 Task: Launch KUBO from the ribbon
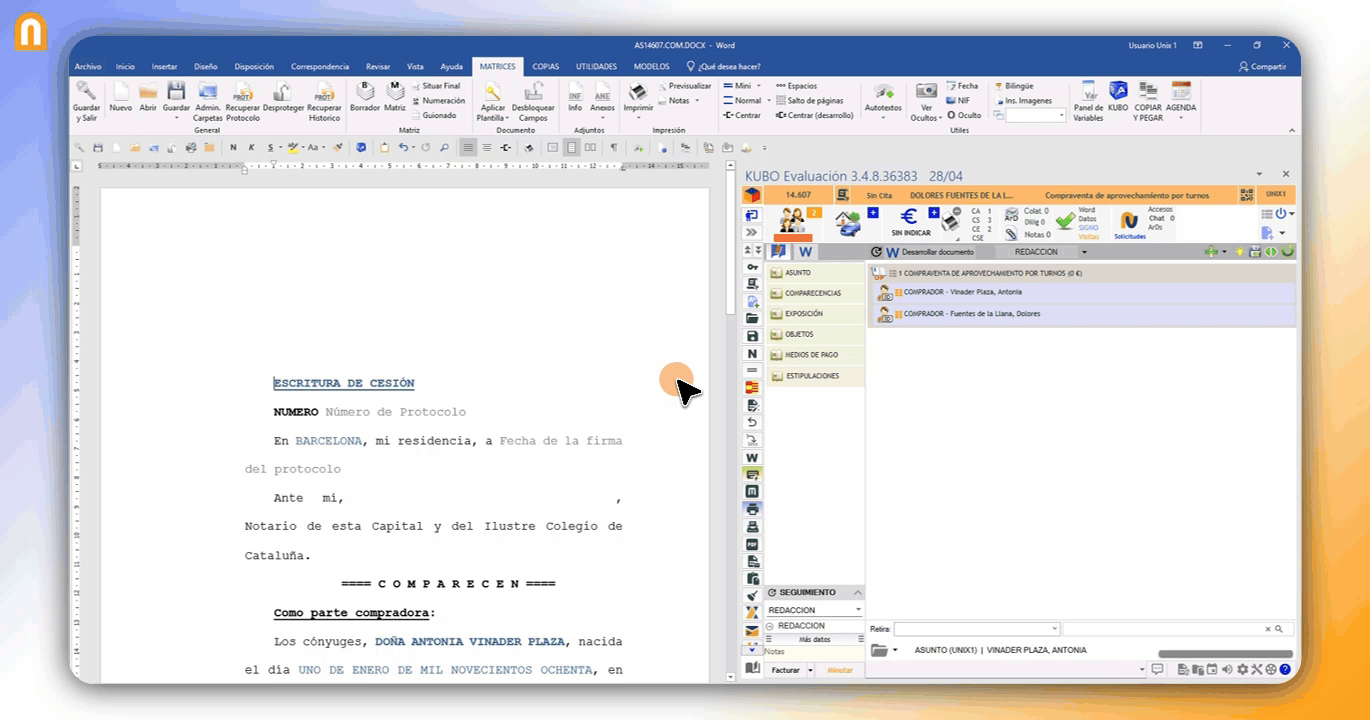[1118, 96]
